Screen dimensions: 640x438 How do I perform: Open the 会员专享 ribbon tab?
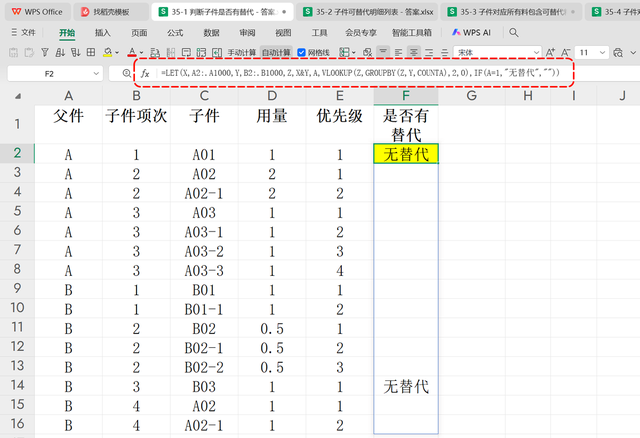click(361, 33)
